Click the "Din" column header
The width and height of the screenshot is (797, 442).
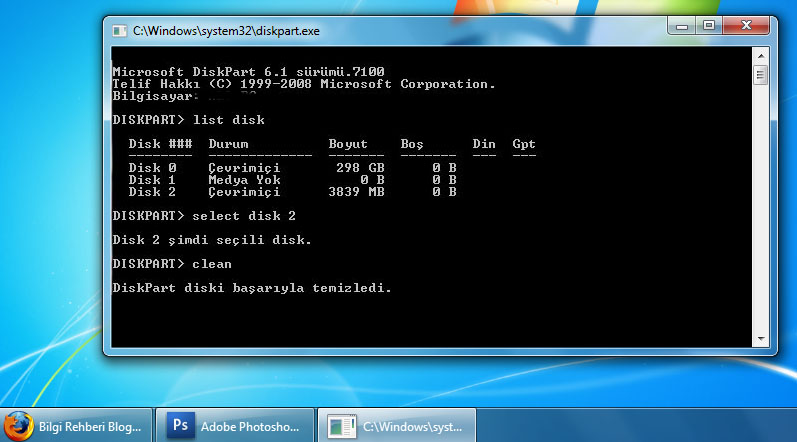(484, 144)
